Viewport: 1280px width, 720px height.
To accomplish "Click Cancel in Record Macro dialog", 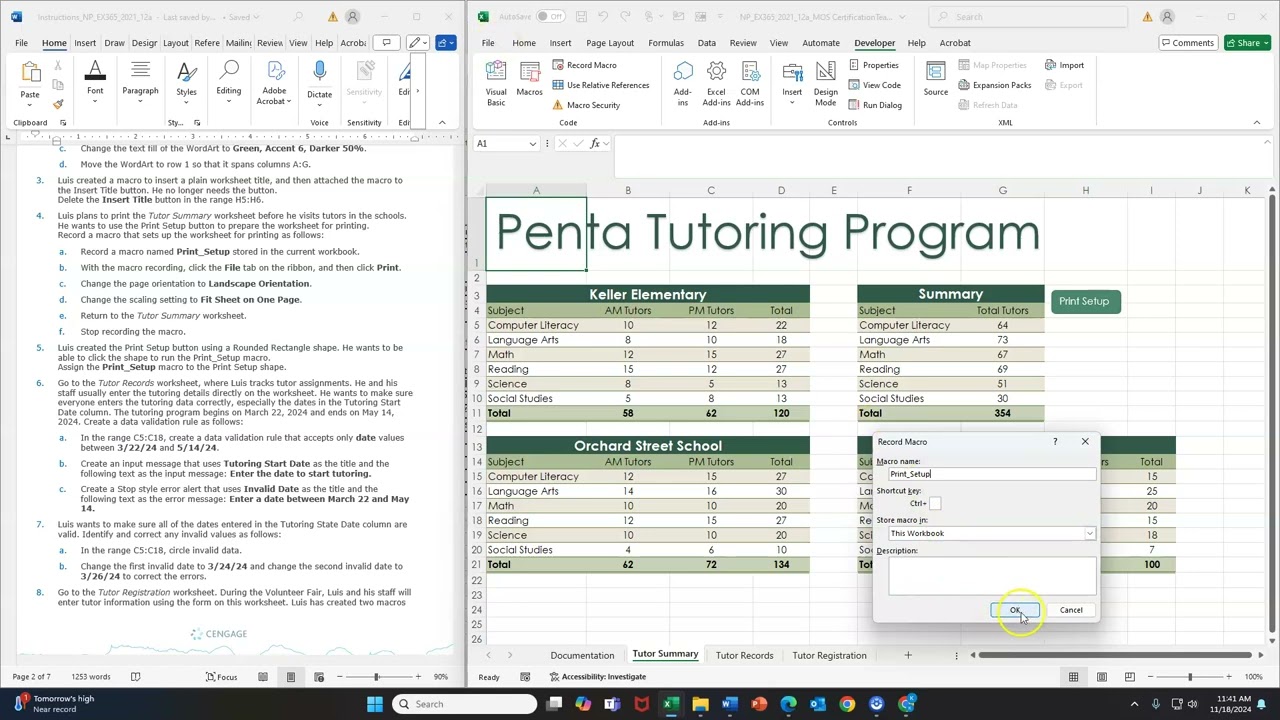I will 1071,610.
